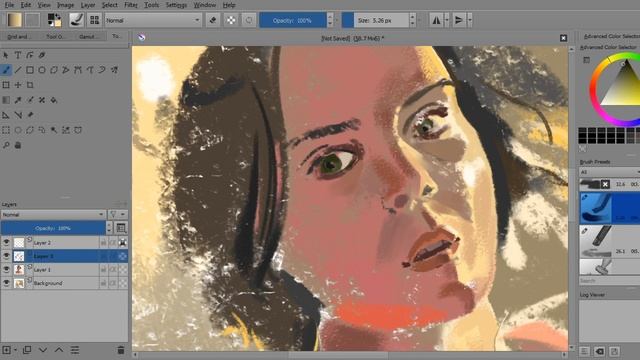Click the Add new layer button
The width and height of the screenshot is (640, 360).
tap(7, 350)
